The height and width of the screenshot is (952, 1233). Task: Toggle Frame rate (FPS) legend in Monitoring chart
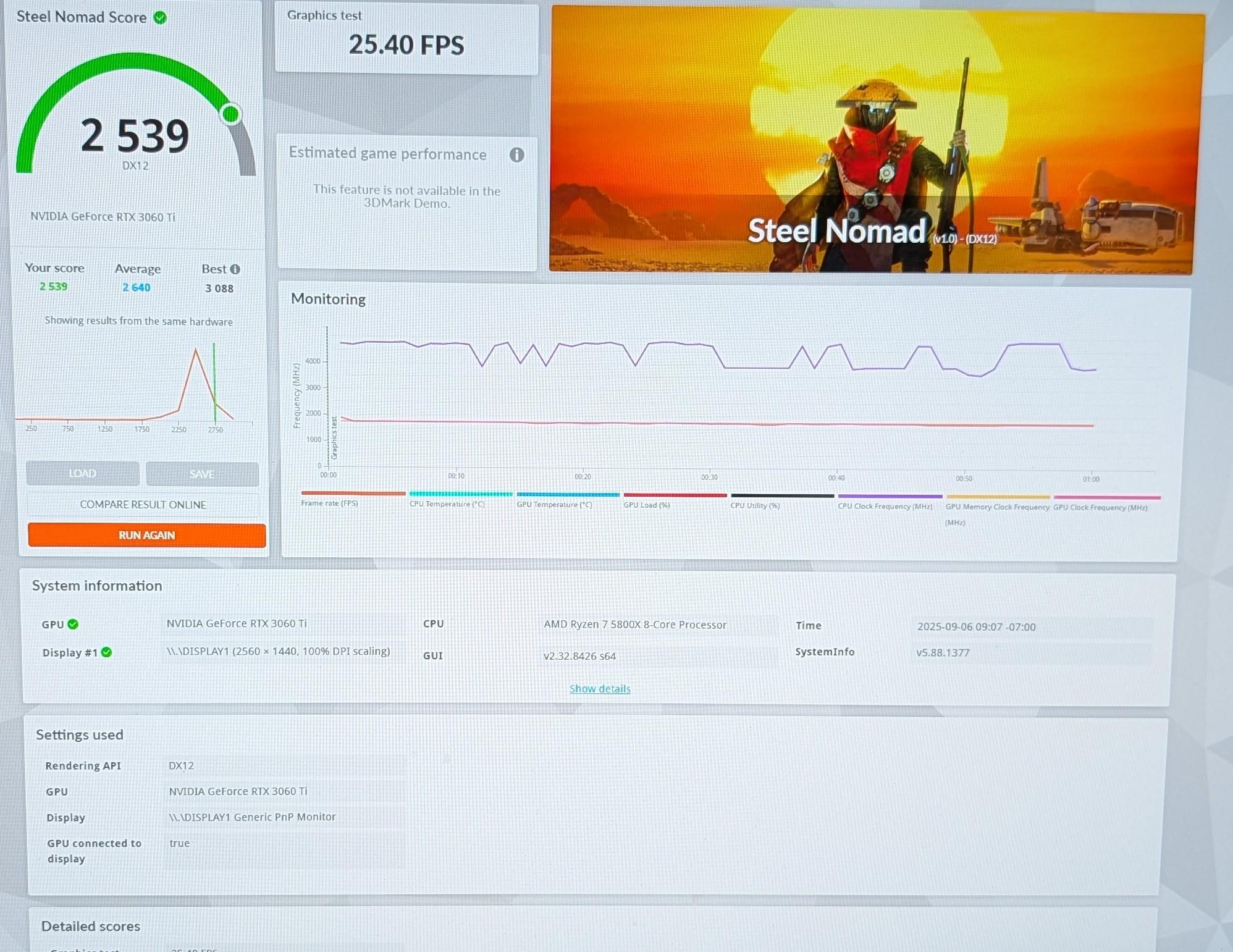pyautogui.click(x=352, y=499)
